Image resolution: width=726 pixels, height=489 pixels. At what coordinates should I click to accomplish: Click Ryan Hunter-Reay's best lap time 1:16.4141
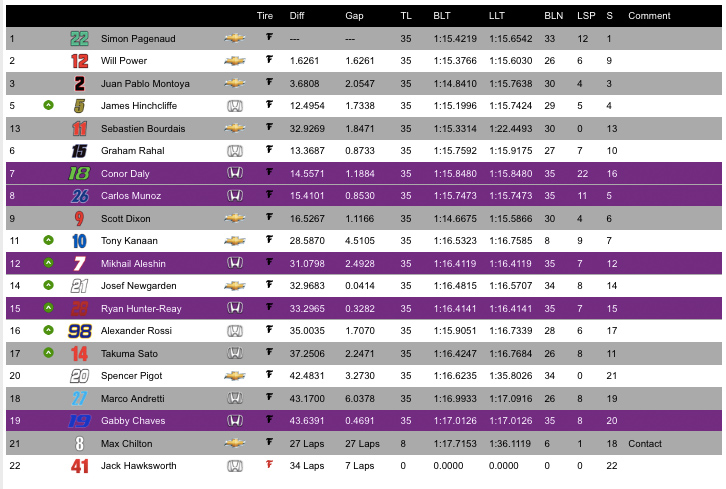455,308
